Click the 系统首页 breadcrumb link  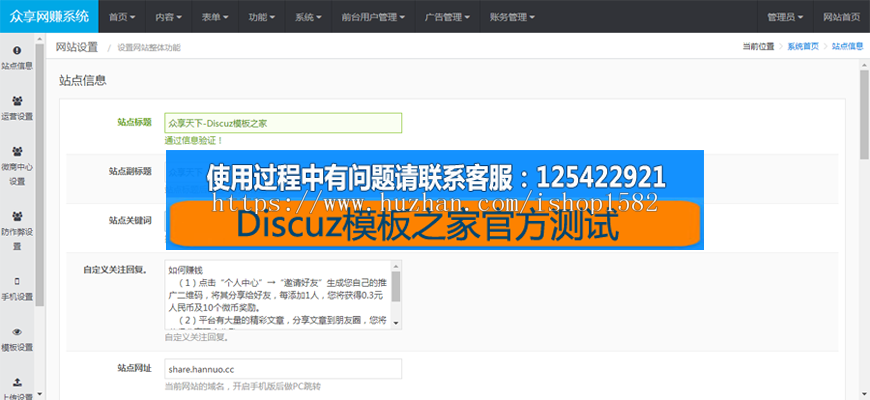click(x=803, y=47)
